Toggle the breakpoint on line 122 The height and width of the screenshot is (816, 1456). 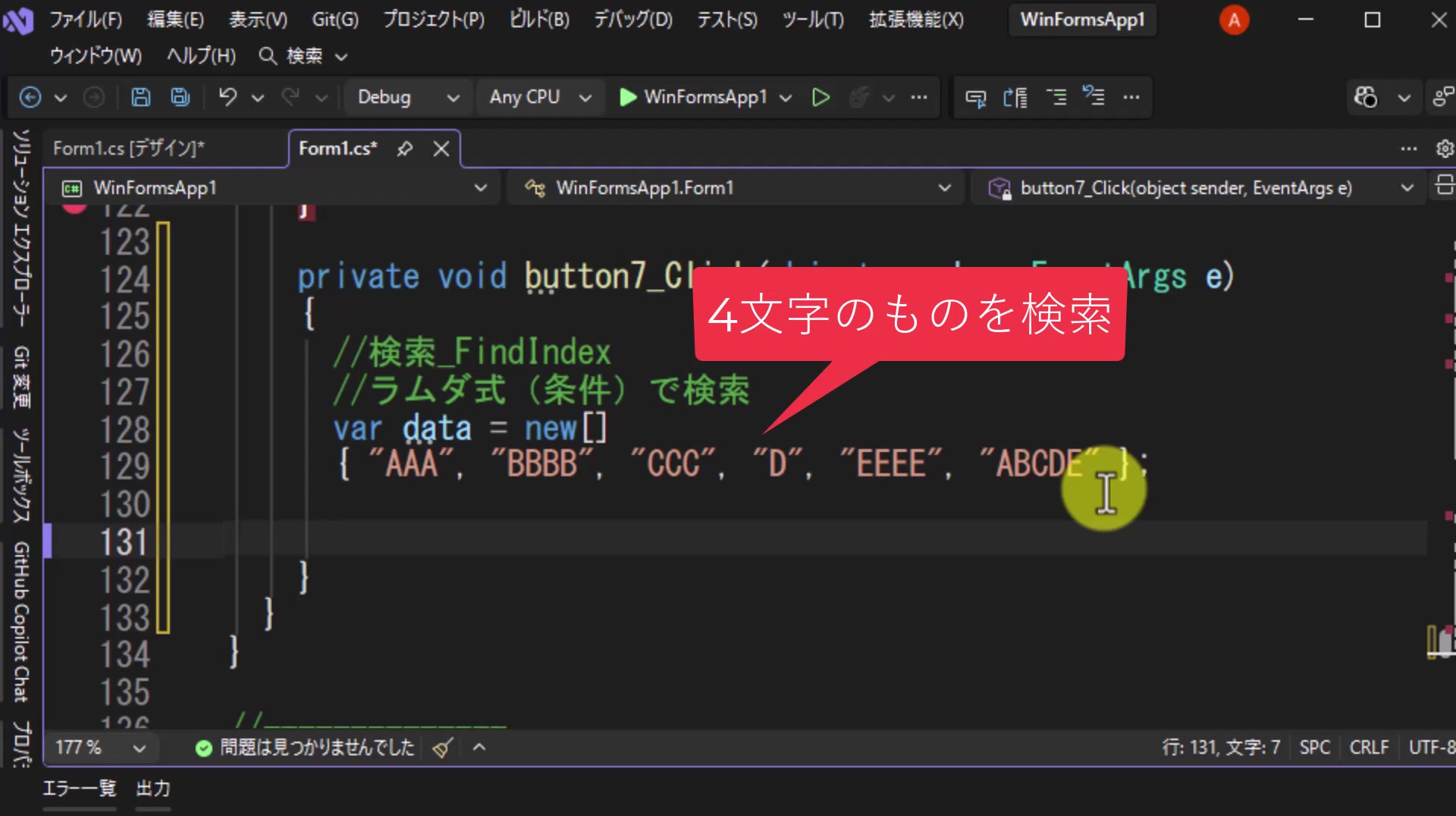(x=74, y=206)
